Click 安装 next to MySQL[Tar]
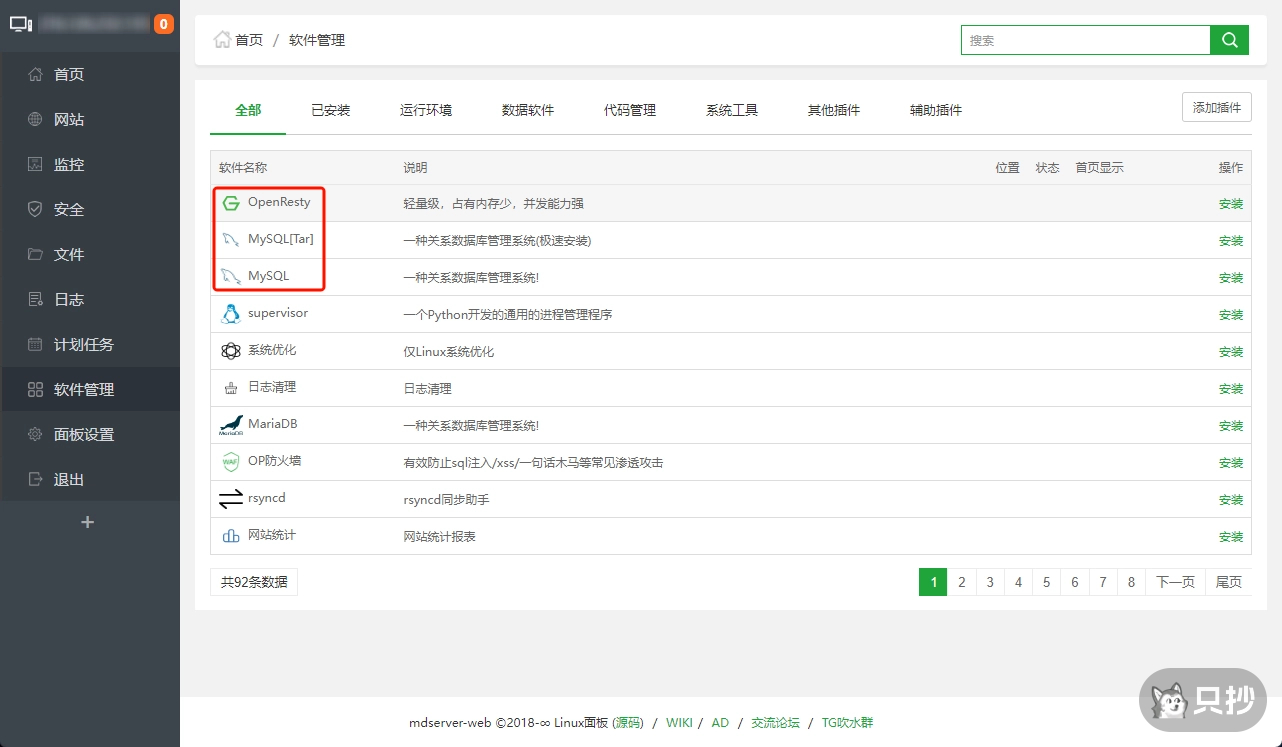 1230,240
